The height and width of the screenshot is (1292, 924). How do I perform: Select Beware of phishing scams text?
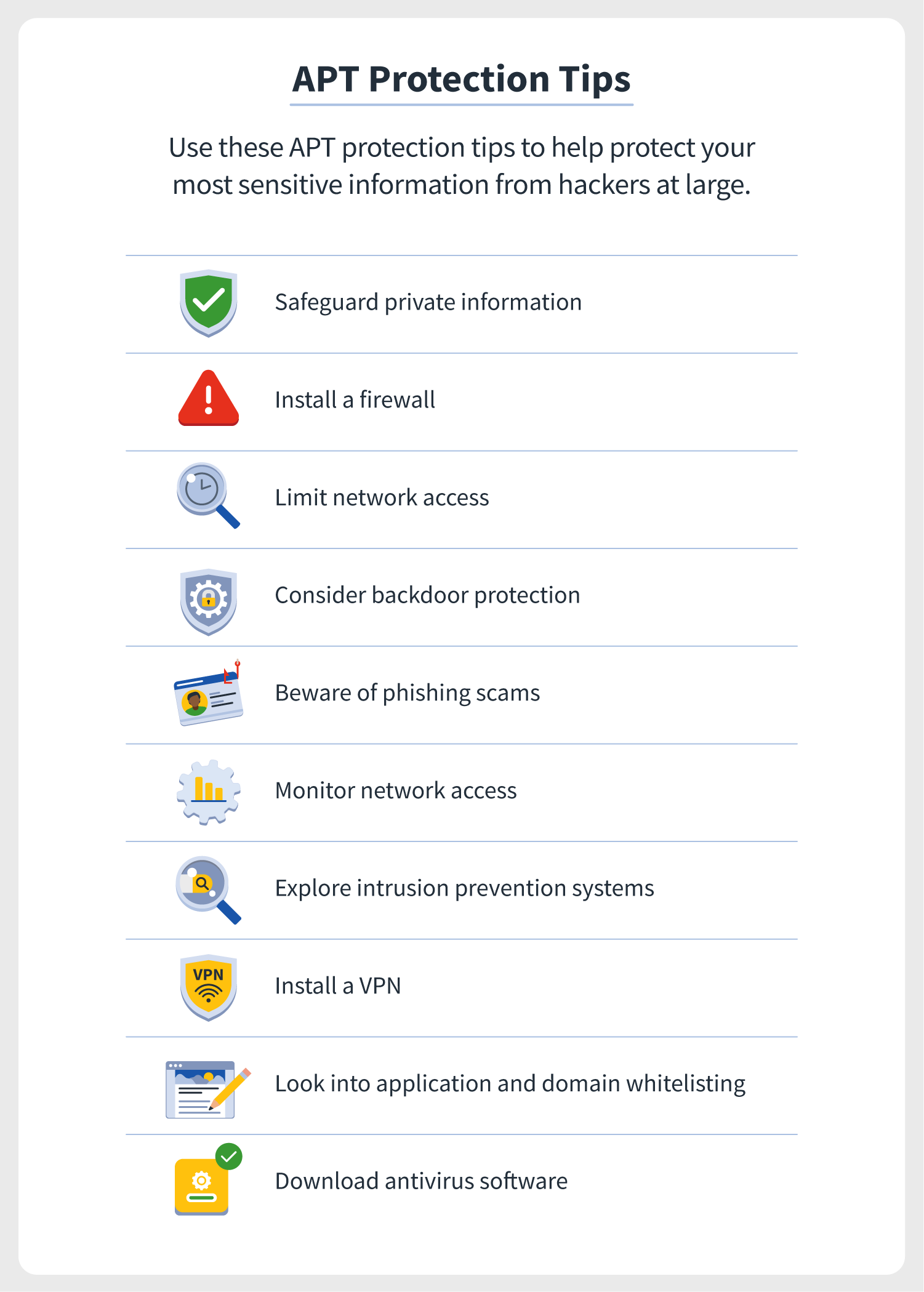click(x=408, y=693)
